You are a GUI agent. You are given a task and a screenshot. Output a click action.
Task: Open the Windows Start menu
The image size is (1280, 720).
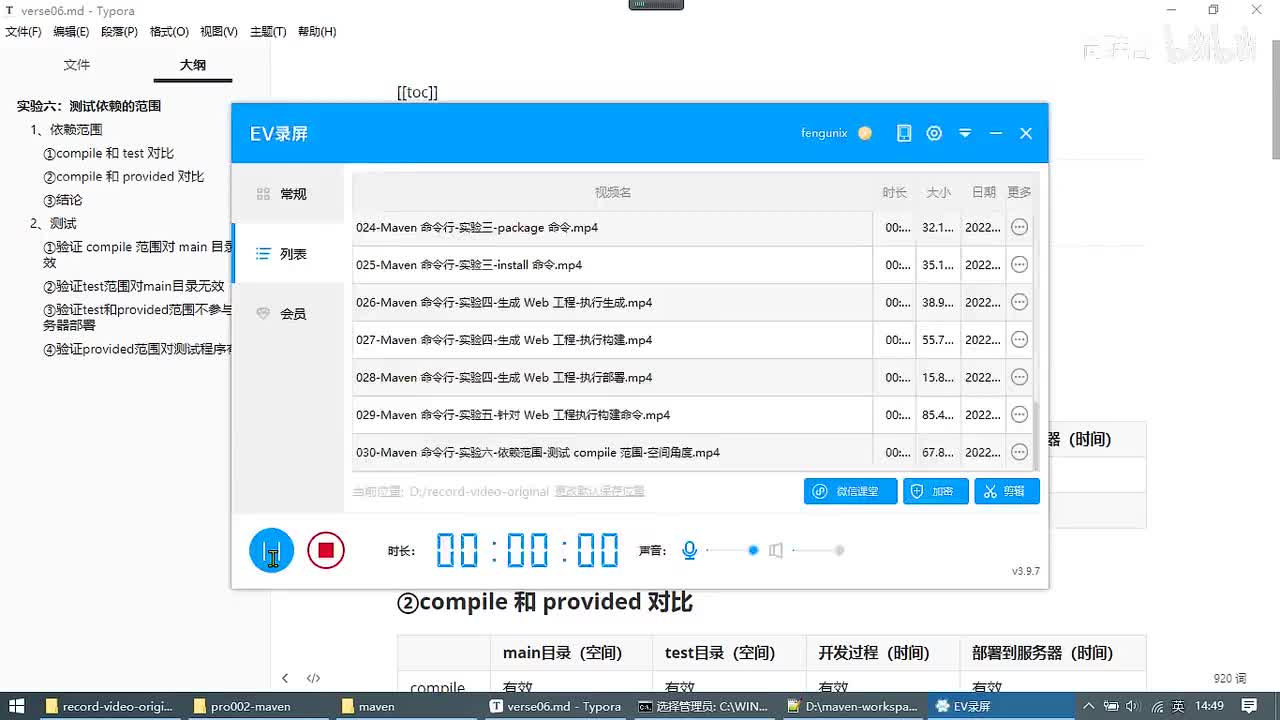17,706
